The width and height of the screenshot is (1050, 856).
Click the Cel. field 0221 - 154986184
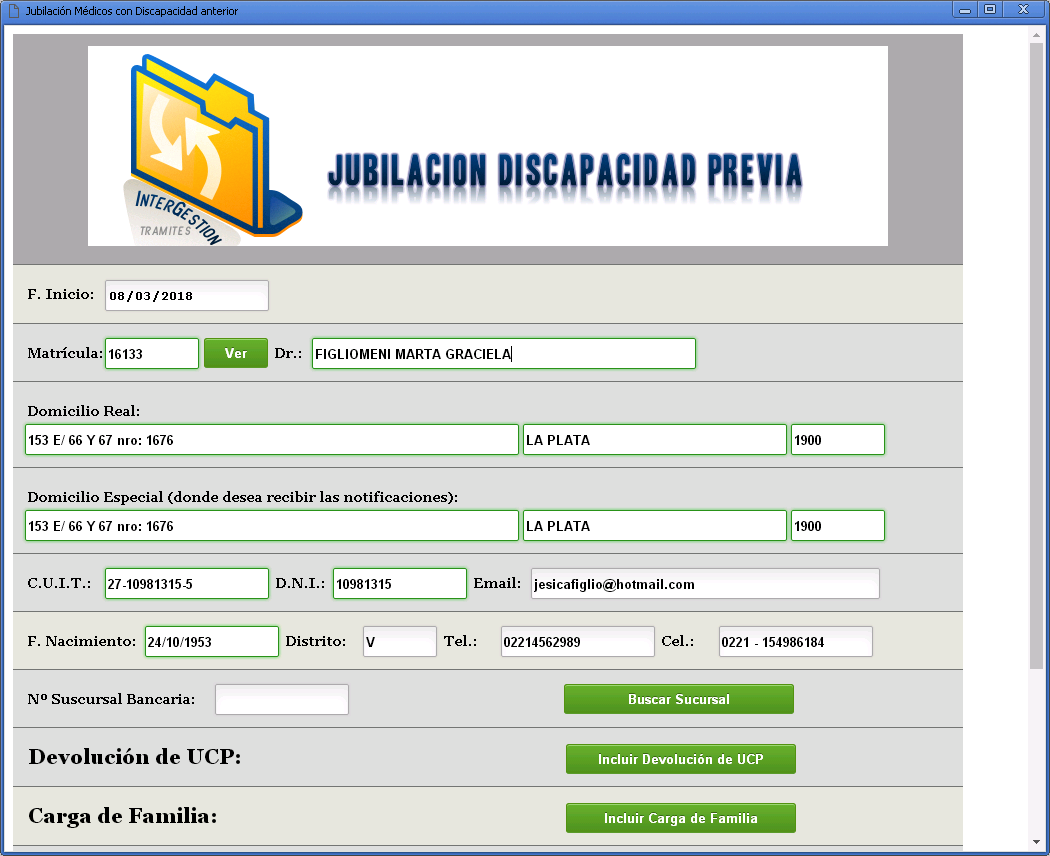[x=796, y=642]
